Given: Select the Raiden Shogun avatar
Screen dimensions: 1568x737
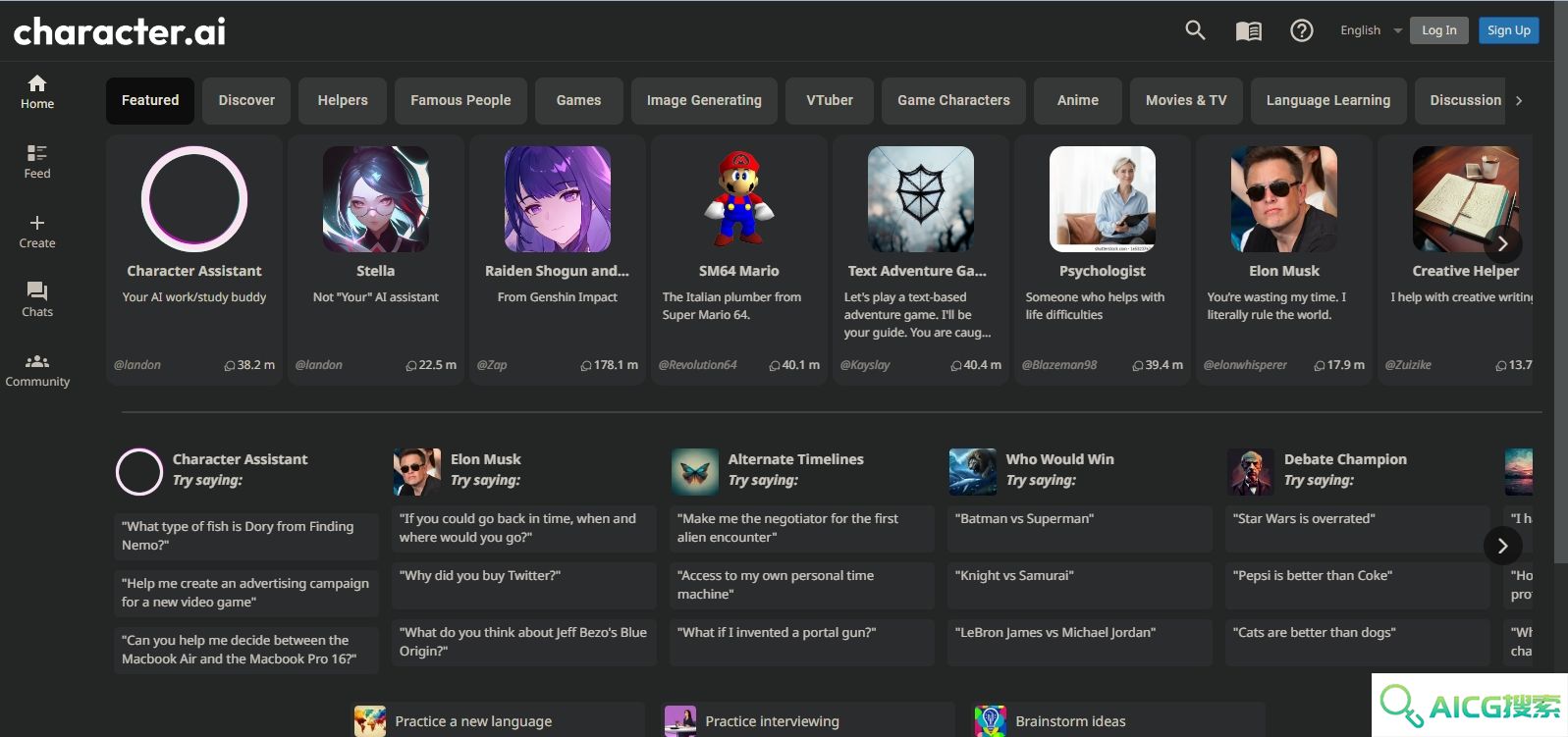Looking at the screenshot, I should point(558,199).
